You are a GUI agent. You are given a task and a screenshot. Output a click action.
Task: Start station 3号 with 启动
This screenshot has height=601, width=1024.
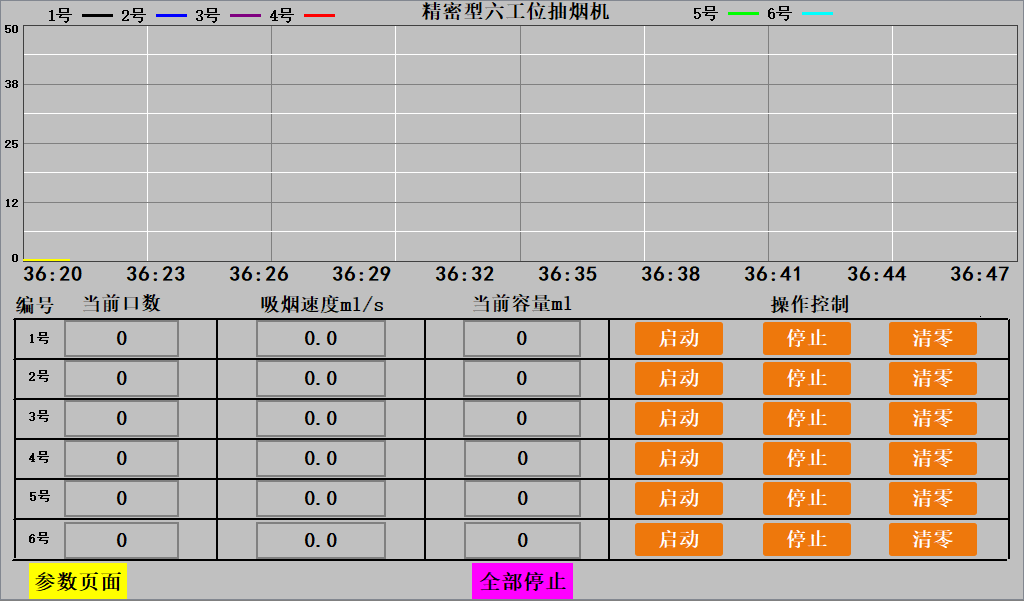pyautogui.click(x=679, y=418)
